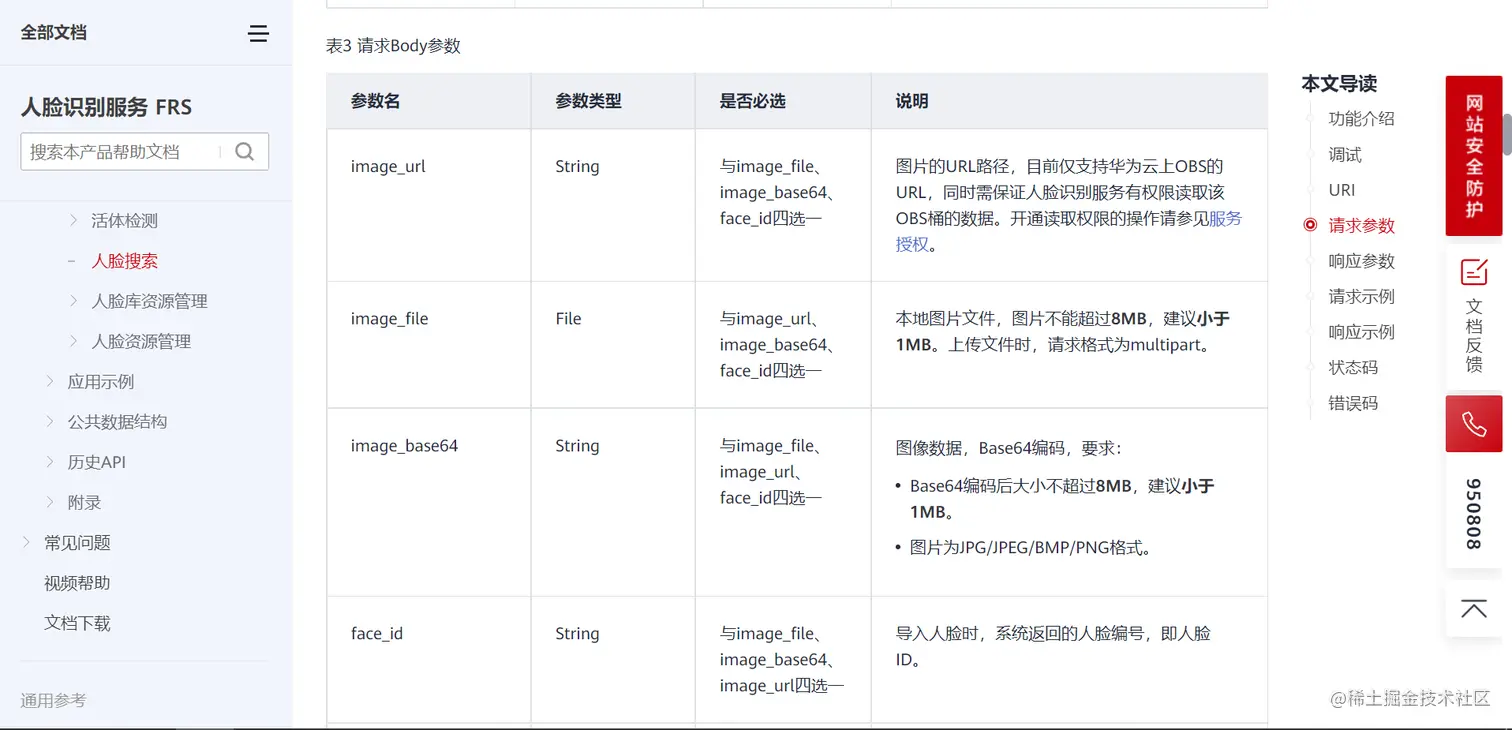Click the 通用参考 sidebar label

tap(54, 700)
